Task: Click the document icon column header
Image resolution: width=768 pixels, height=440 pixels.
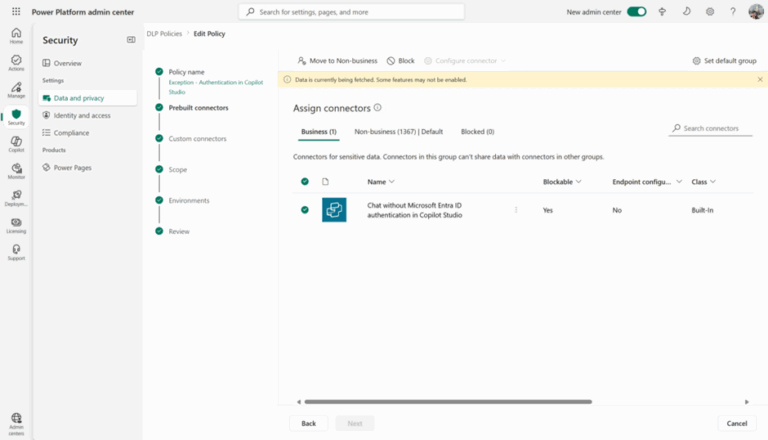Action: 325,182
